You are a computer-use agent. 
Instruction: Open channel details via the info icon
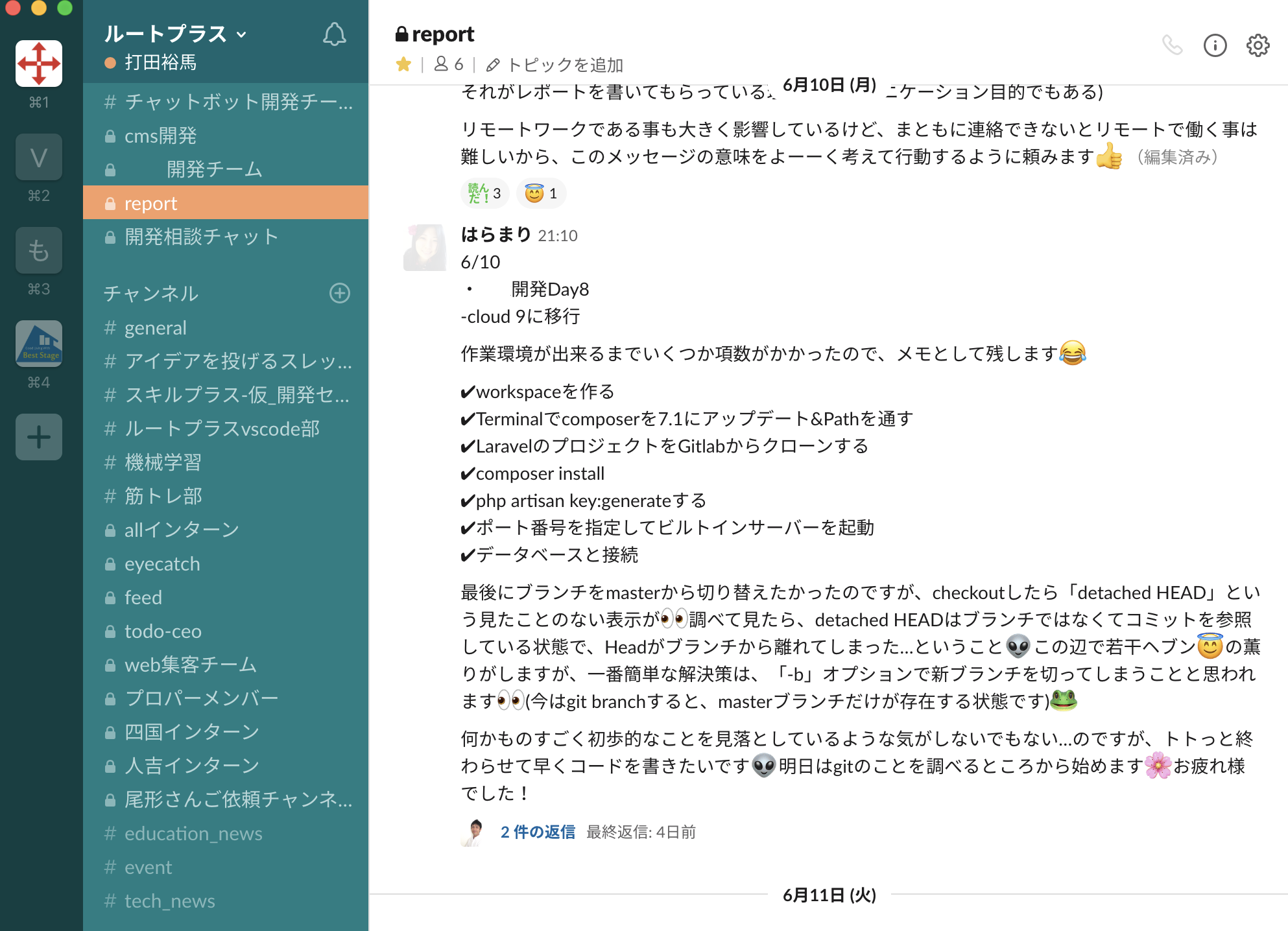[x=1215, y=45]
